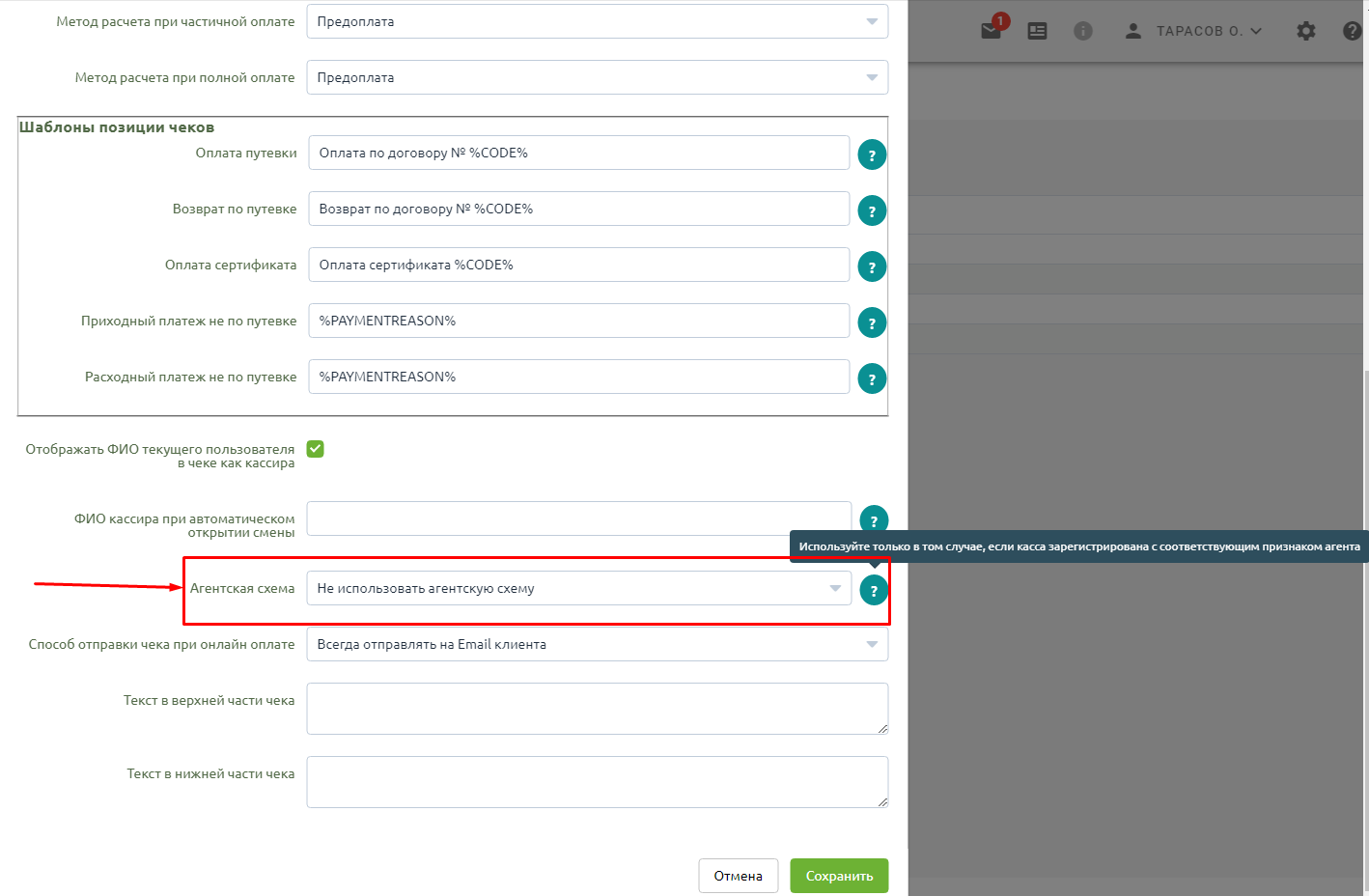Show help for Оплата сертификата template
1369x896 pixels.
[x=872, y=266]
